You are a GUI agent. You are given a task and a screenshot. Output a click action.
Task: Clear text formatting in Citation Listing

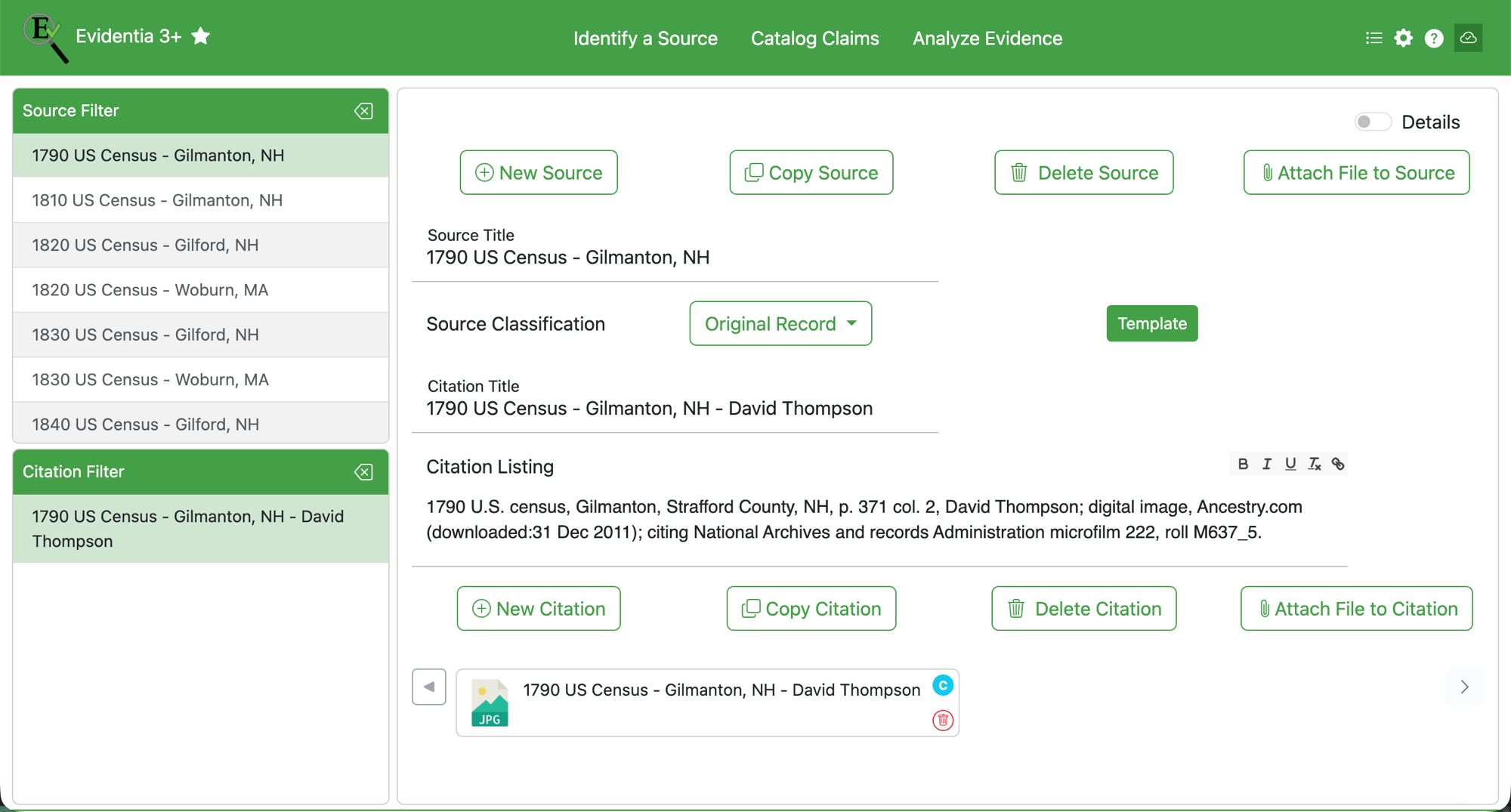[x=1315, y=464]
